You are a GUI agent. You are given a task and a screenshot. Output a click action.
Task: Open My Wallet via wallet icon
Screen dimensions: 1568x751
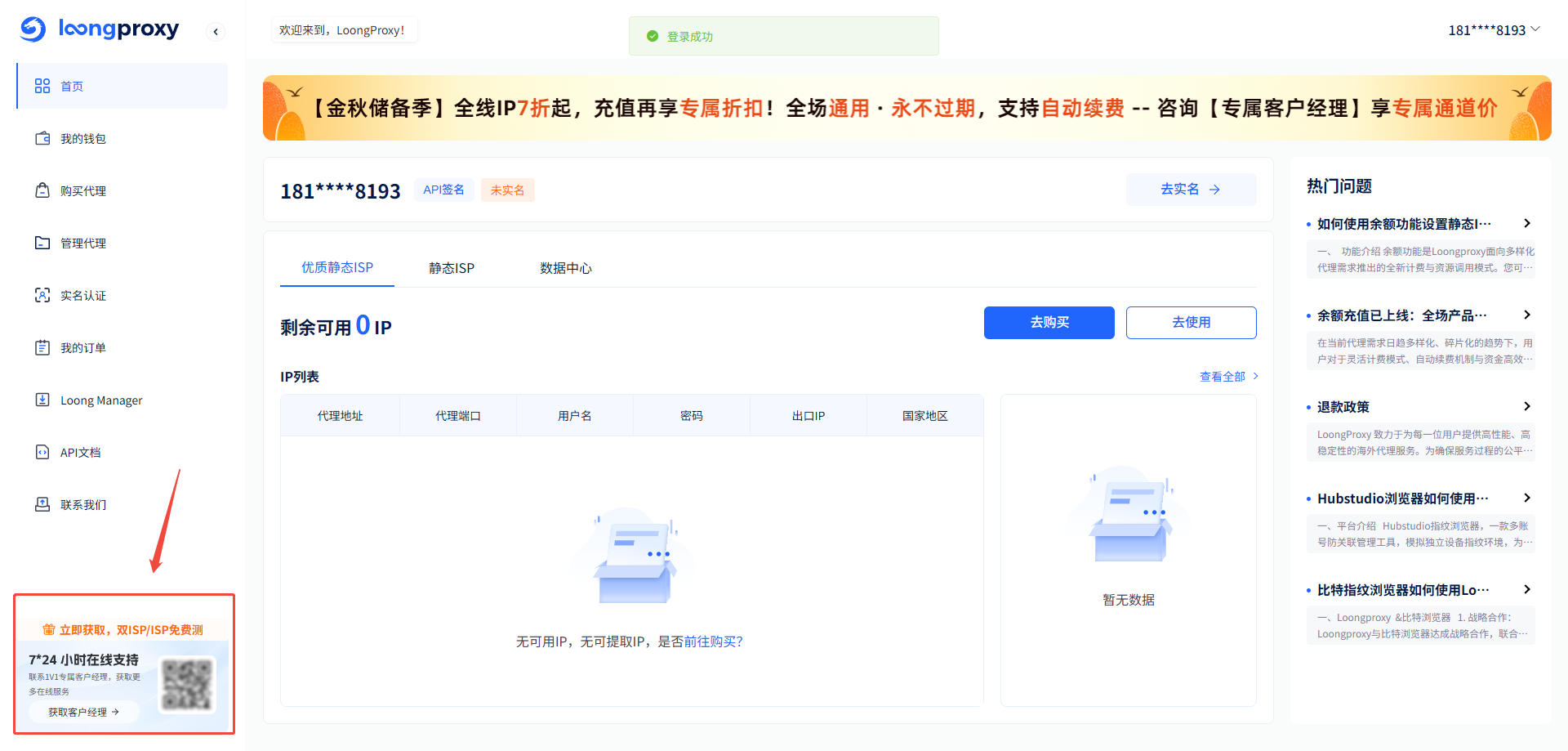(42, 138)
